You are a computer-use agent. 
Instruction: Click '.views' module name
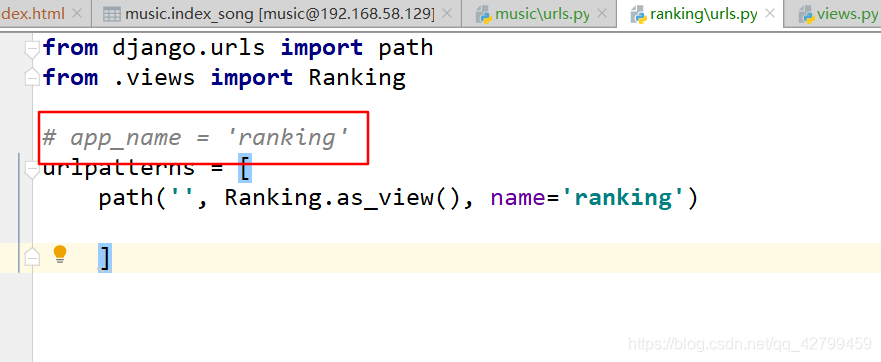point(155,78)
